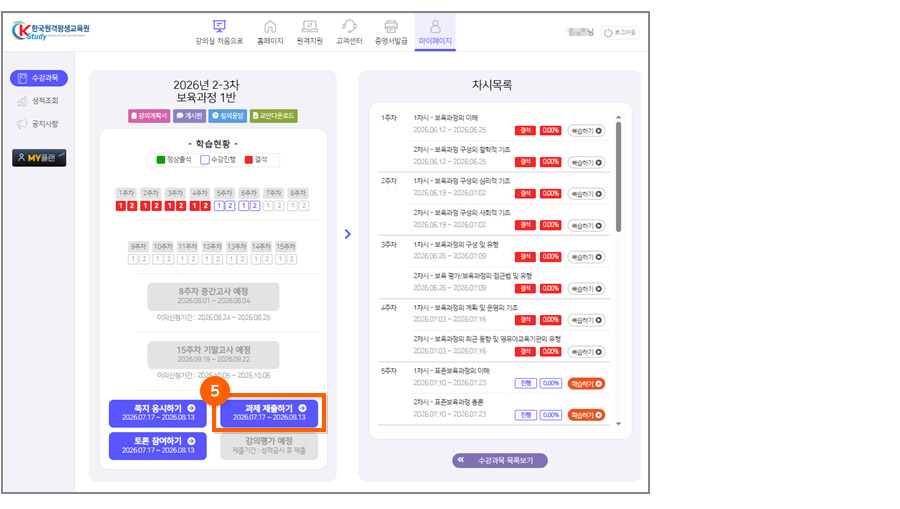This screenshot has height=509, width=900.
Task: Select 1주차 first session red box
Action: pos(121,206)
